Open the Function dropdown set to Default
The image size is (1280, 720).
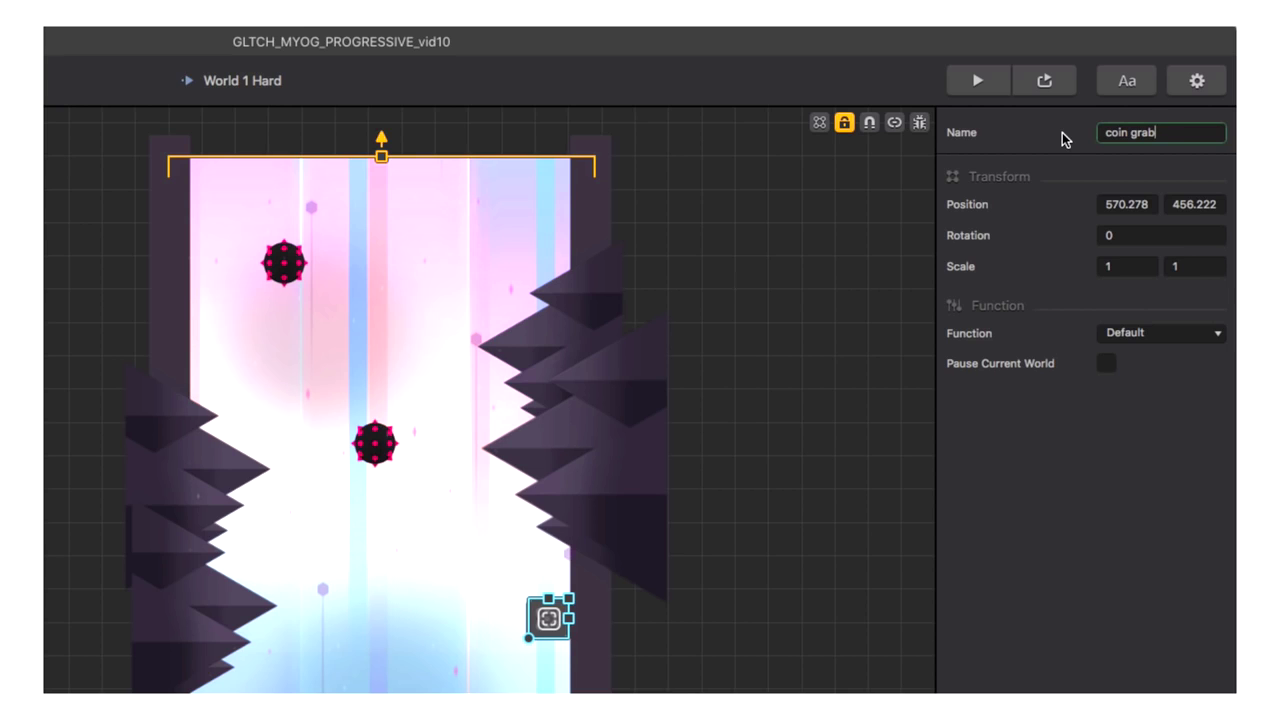coord(1161,333)
